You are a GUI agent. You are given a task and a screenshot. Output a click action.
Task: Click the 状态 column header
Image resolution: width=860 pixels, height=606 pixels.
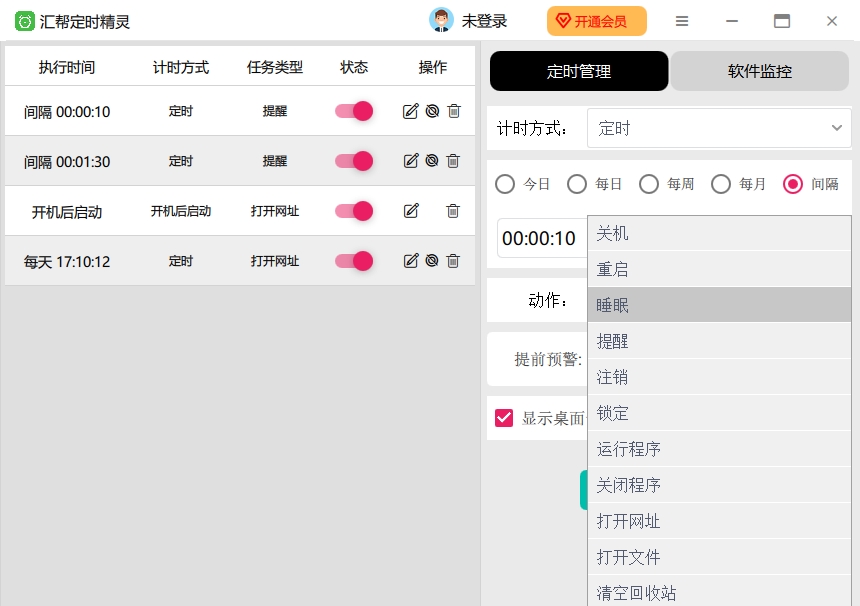pyautogui.click(x=354, y=67)
